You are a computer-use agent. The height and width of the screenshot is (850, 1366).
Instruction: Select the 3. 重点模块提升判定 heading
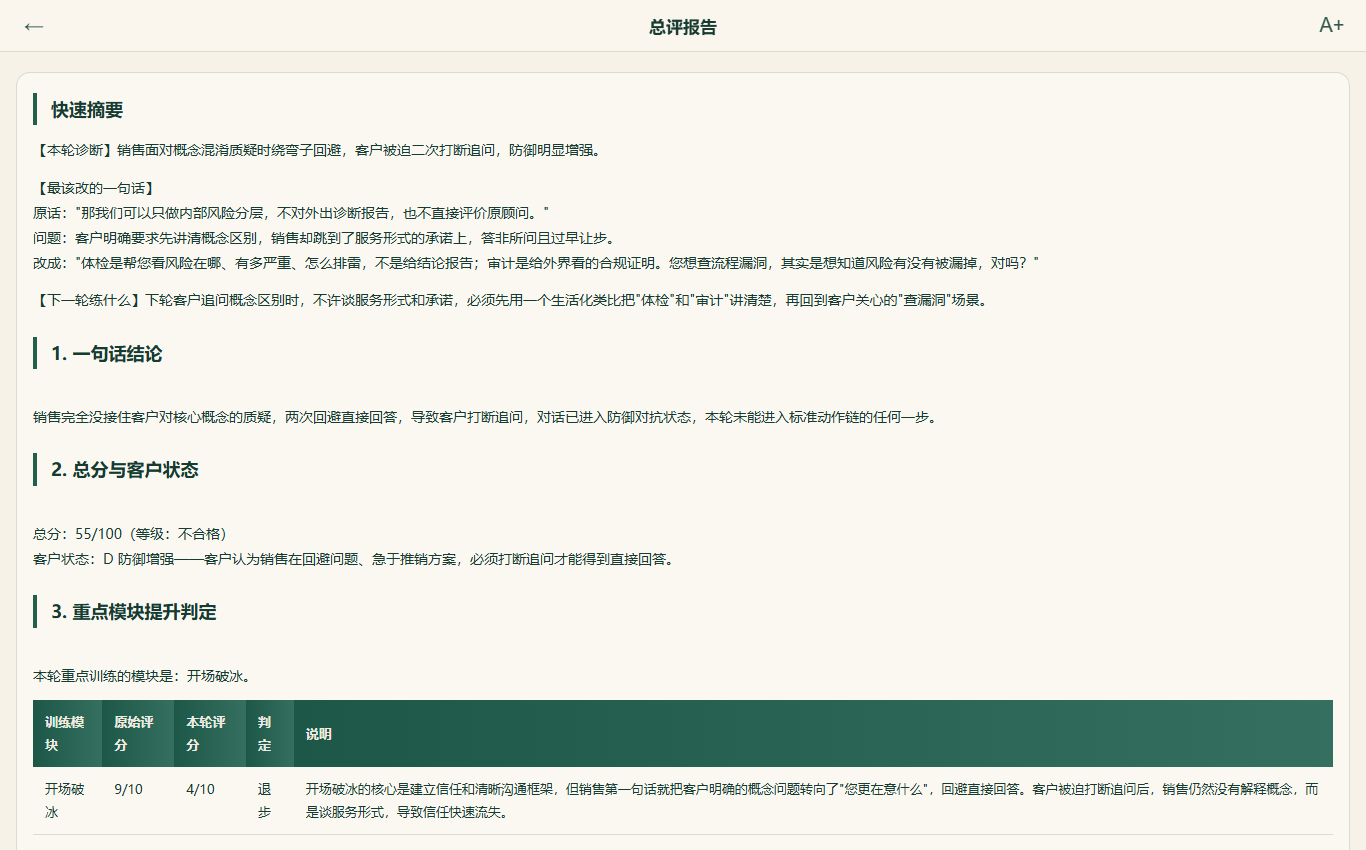134,612
